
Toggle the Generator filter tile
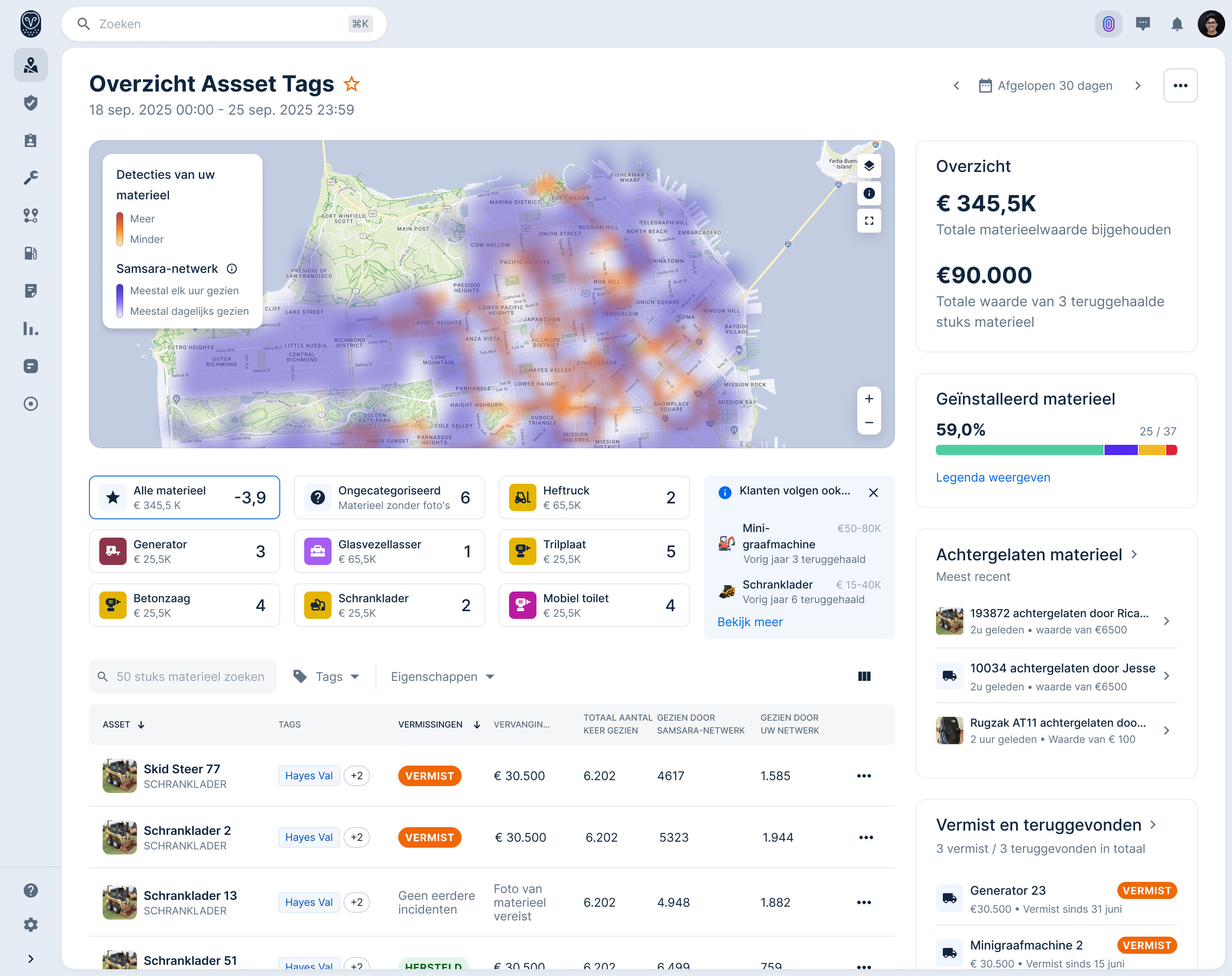point(184,551)
